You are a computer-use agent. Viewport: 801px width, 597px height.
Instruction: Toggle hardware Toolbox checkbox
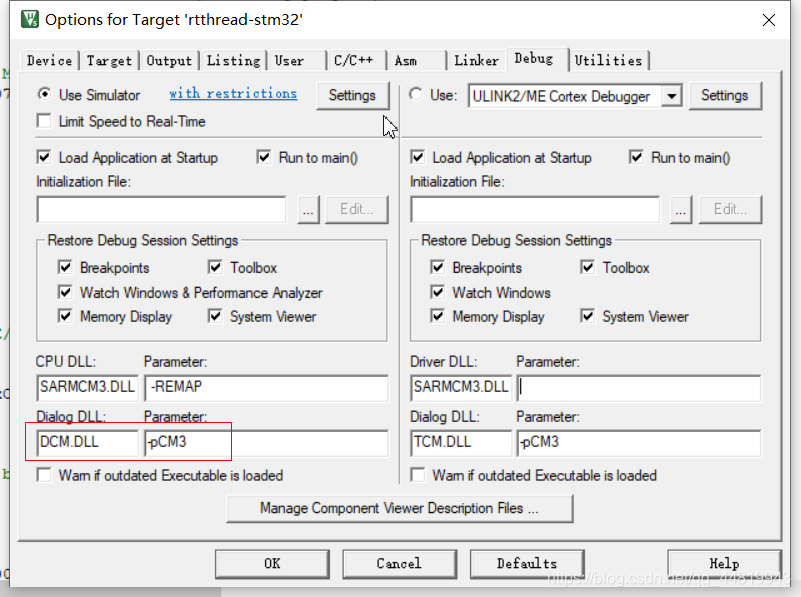[587, 267]
